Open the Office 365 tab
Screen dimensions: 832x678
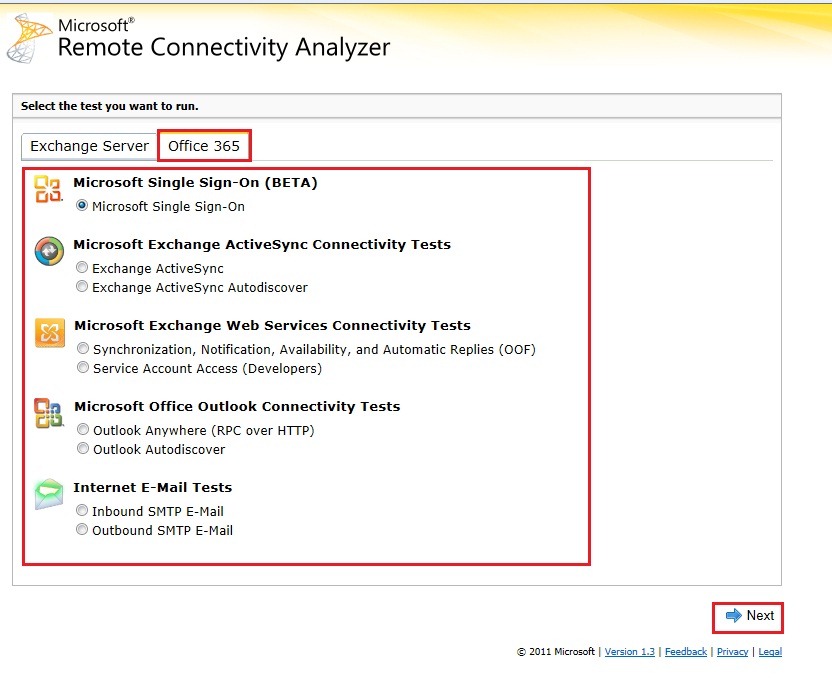tap(204, 146)
